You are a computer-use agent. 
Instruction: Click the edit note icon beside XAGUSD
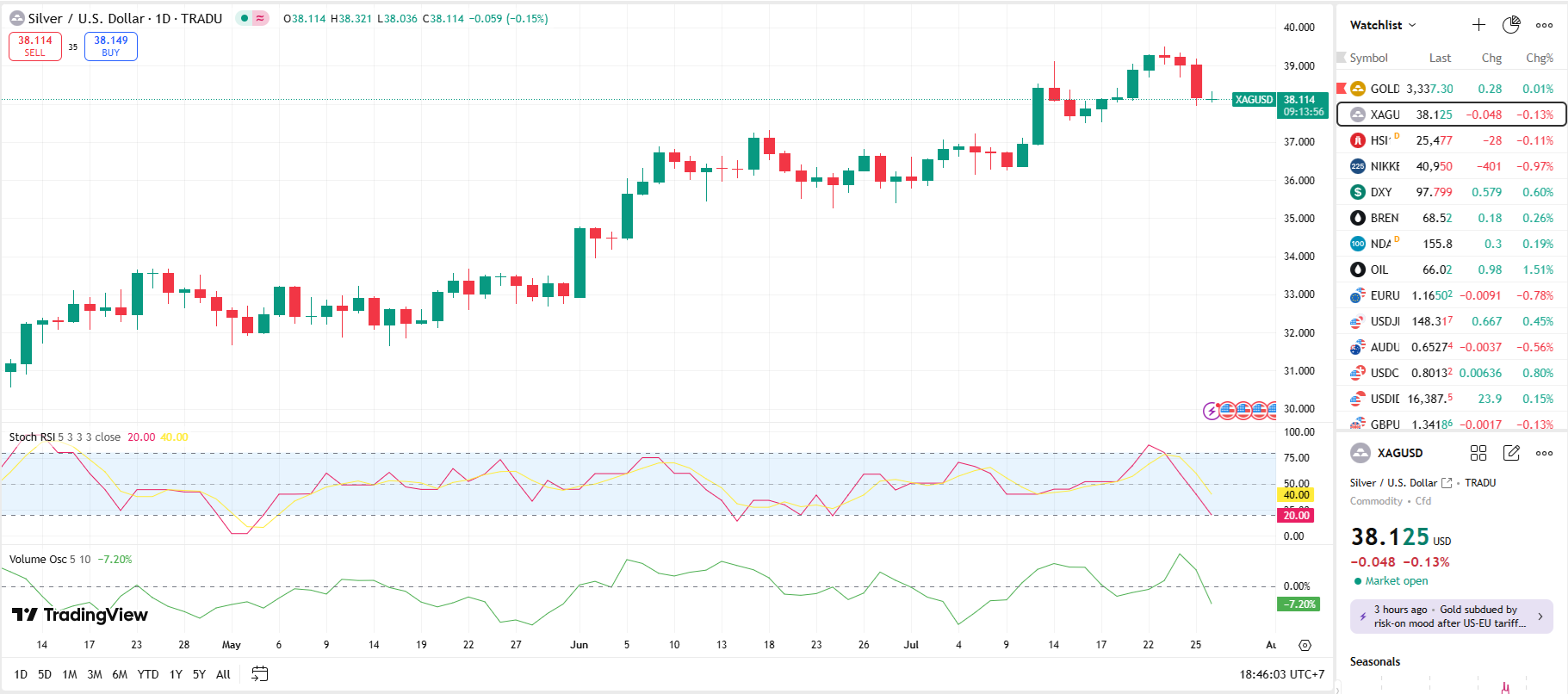[1511, 453]
